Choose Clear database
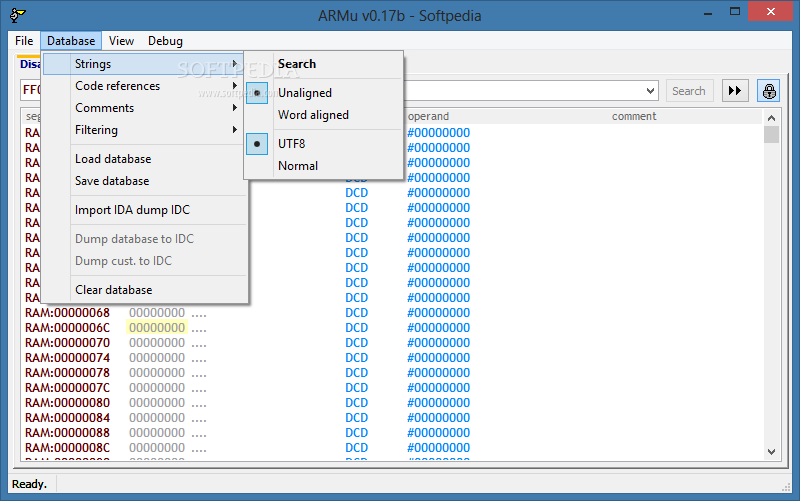 tap(143, 290)
